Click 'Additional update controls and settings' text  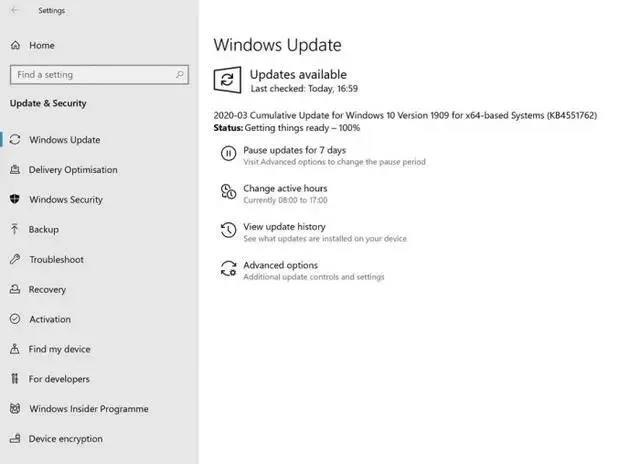pos(313,277)
